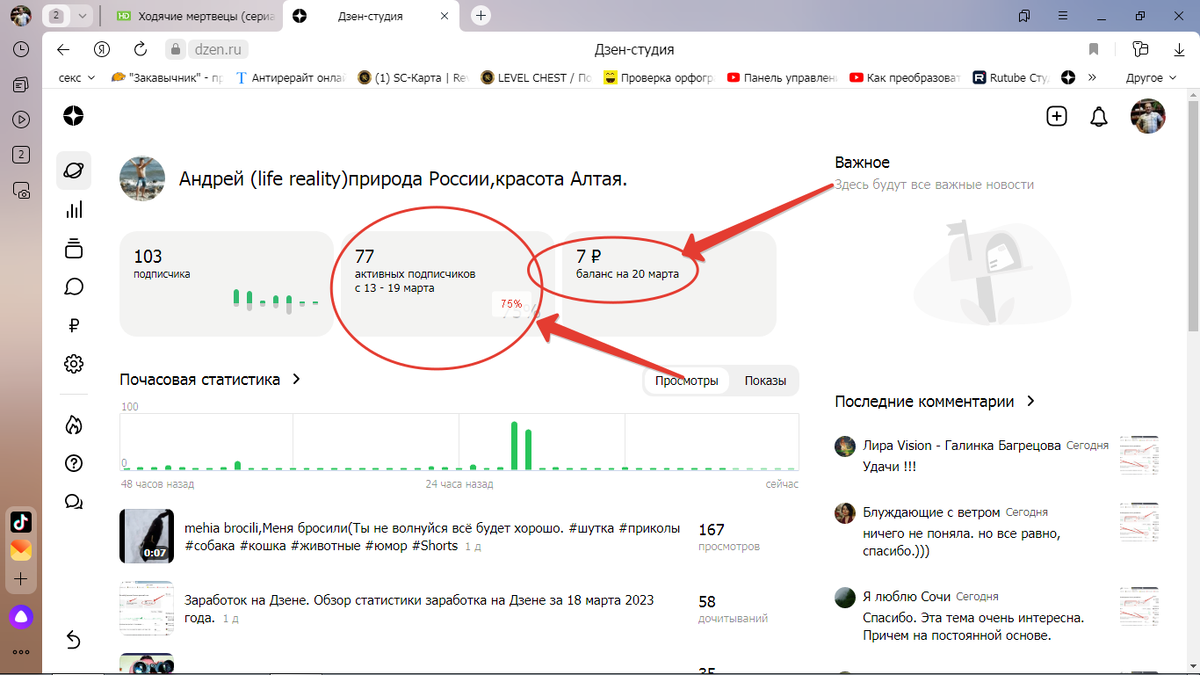Open help via the question mark icon
Screen dimensions: 1200x675
click(74, 463)
